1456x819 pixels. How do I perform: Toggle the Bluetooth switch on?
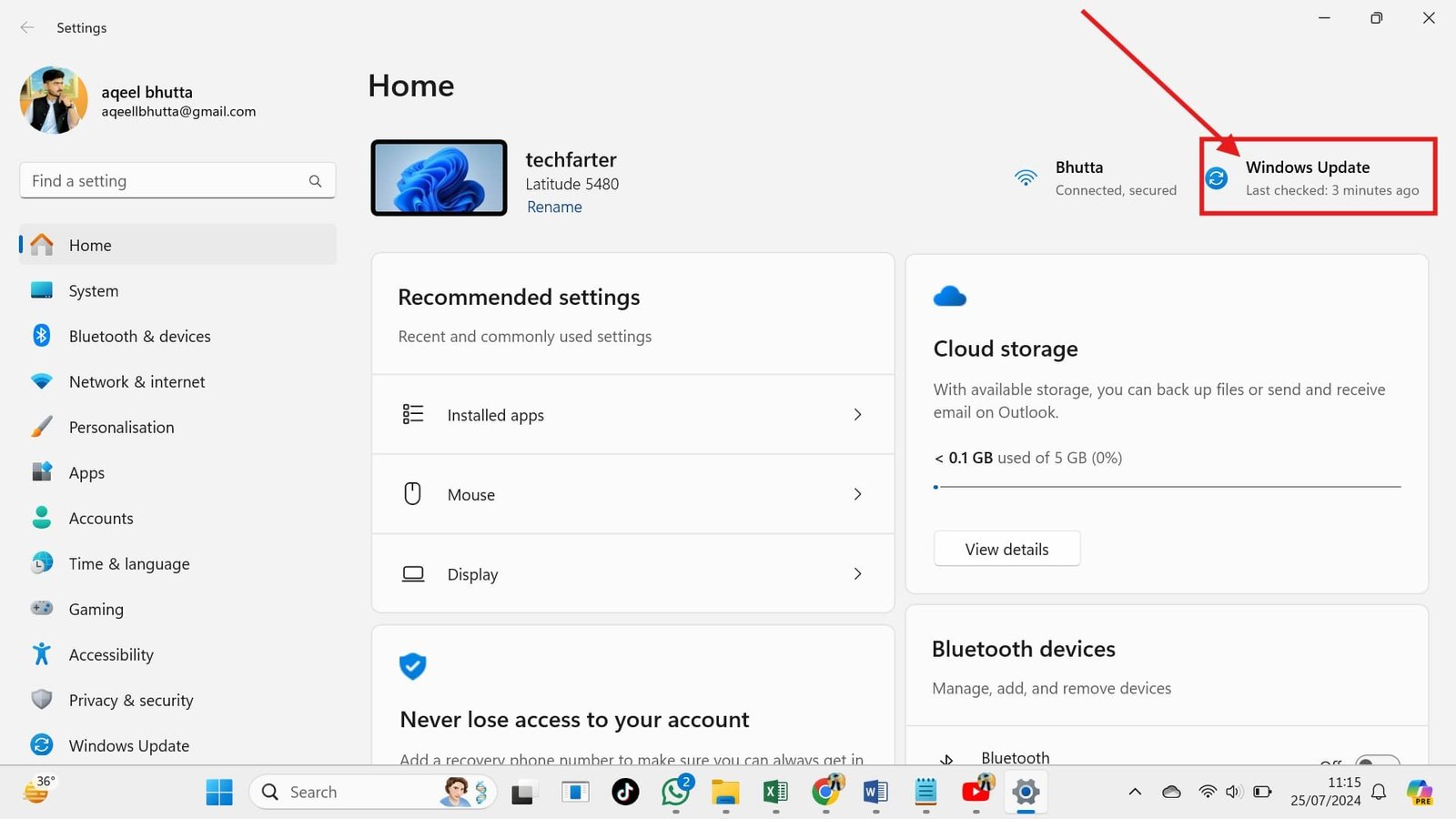(x=1376, y=761)
